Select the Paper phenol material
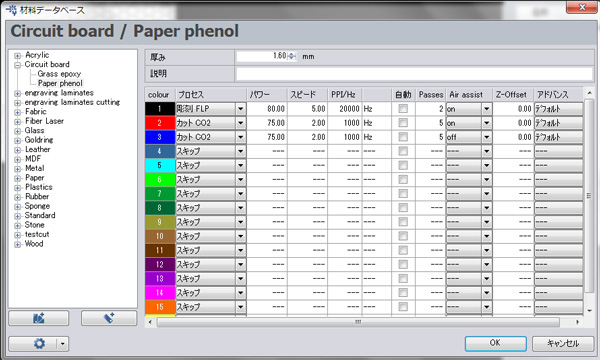600x360 pixels. [60, 83]
